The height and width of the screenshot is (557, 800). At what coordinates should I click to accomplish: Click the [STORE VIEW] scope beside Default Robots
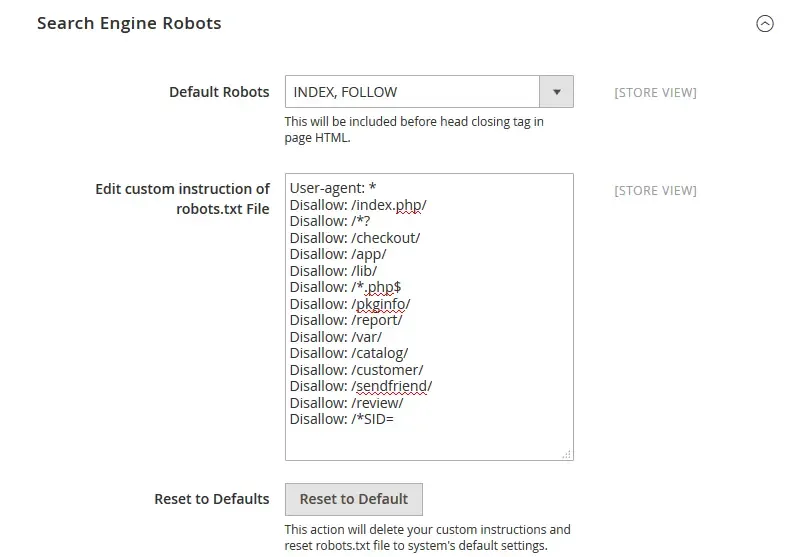655,93
